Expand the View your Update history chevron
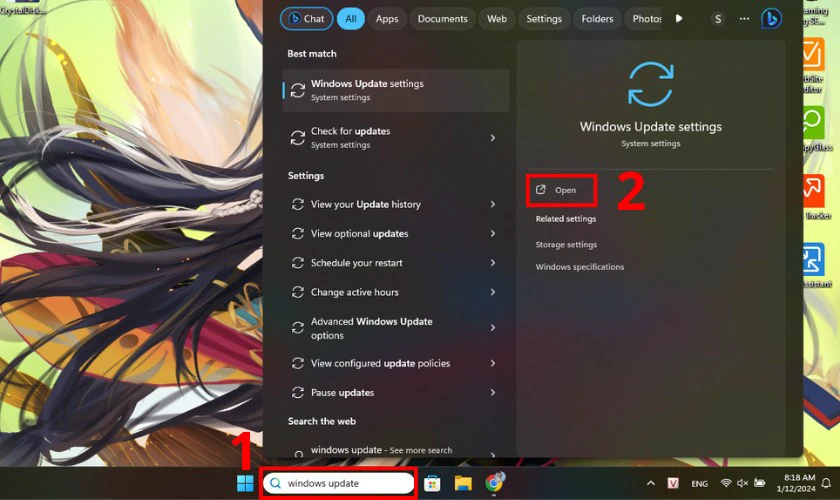The image size is (840, 500). (x=492, y=204)
